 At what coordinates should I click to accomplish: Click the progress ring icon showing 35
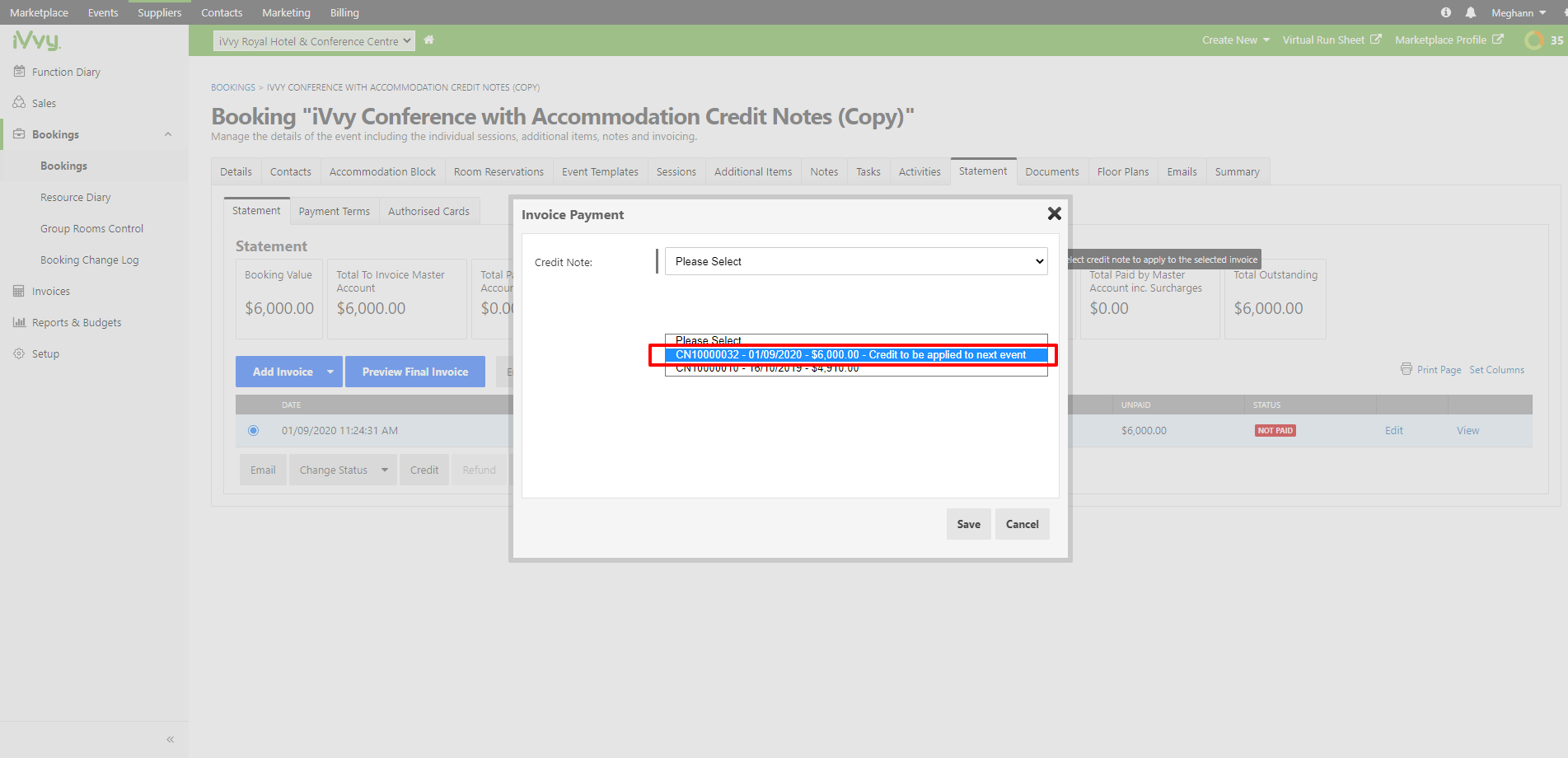click(x=1533, y=40)
